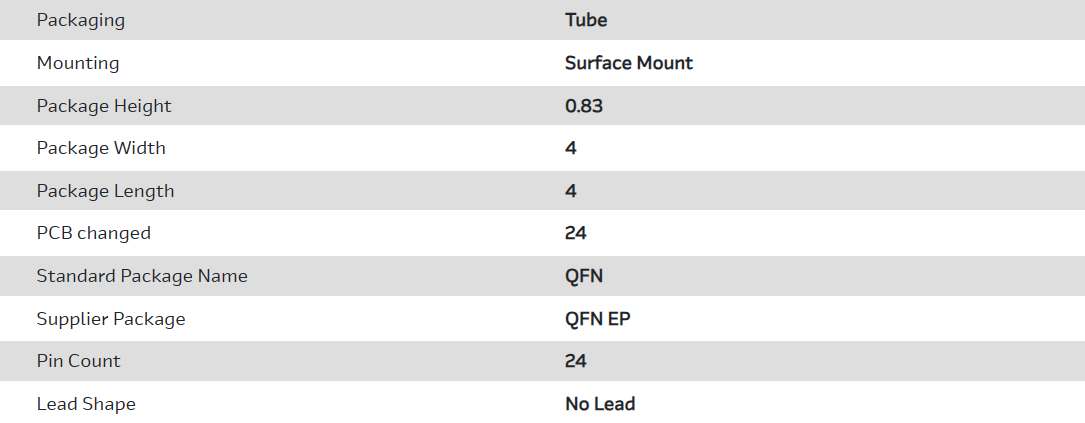Select the Tube packaging value
This screenshot has height=423, width=1085.
[x=586, y=20]
